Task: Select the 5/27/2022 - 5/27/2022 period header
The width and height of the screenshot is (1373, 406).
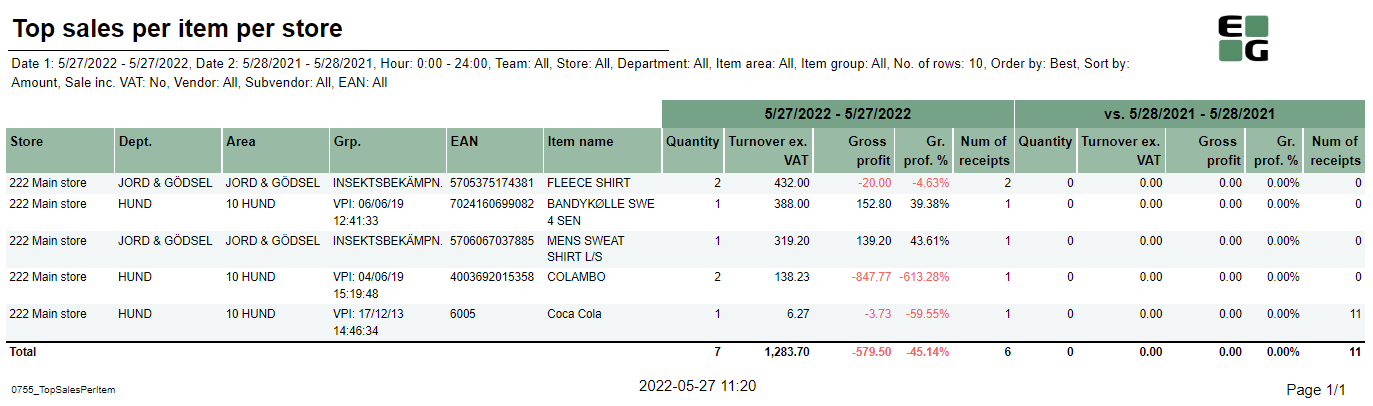Action: tap(837, 114)
